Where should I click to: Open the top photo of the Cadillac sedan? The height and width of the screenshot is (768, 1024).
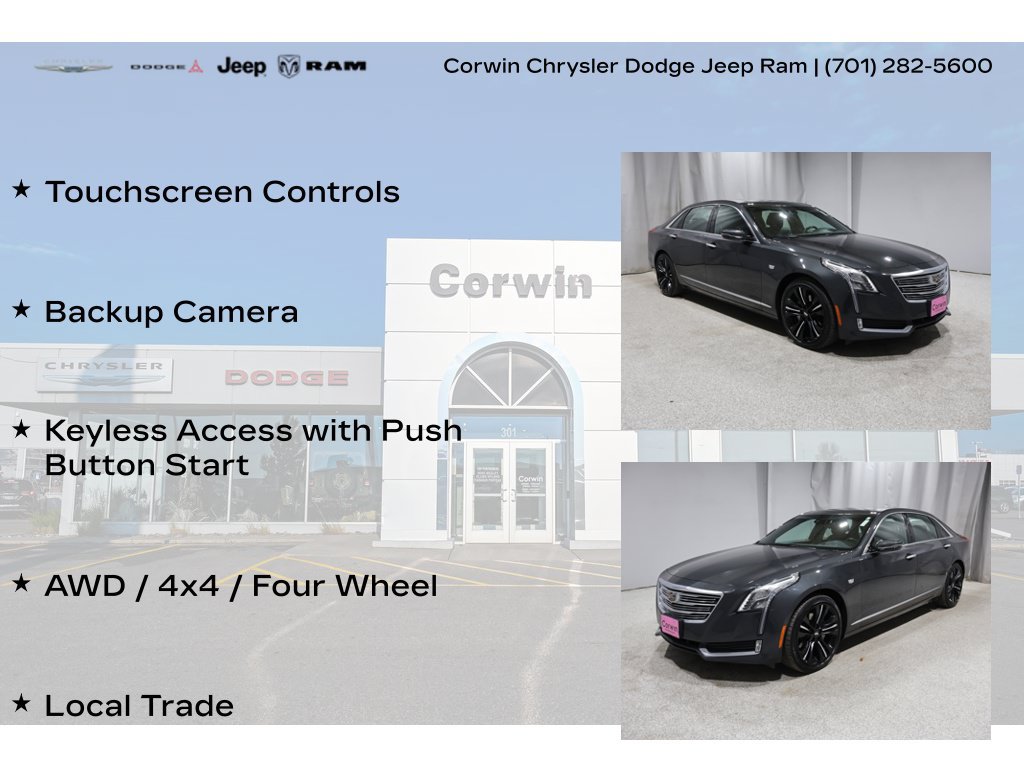point(806,291)
